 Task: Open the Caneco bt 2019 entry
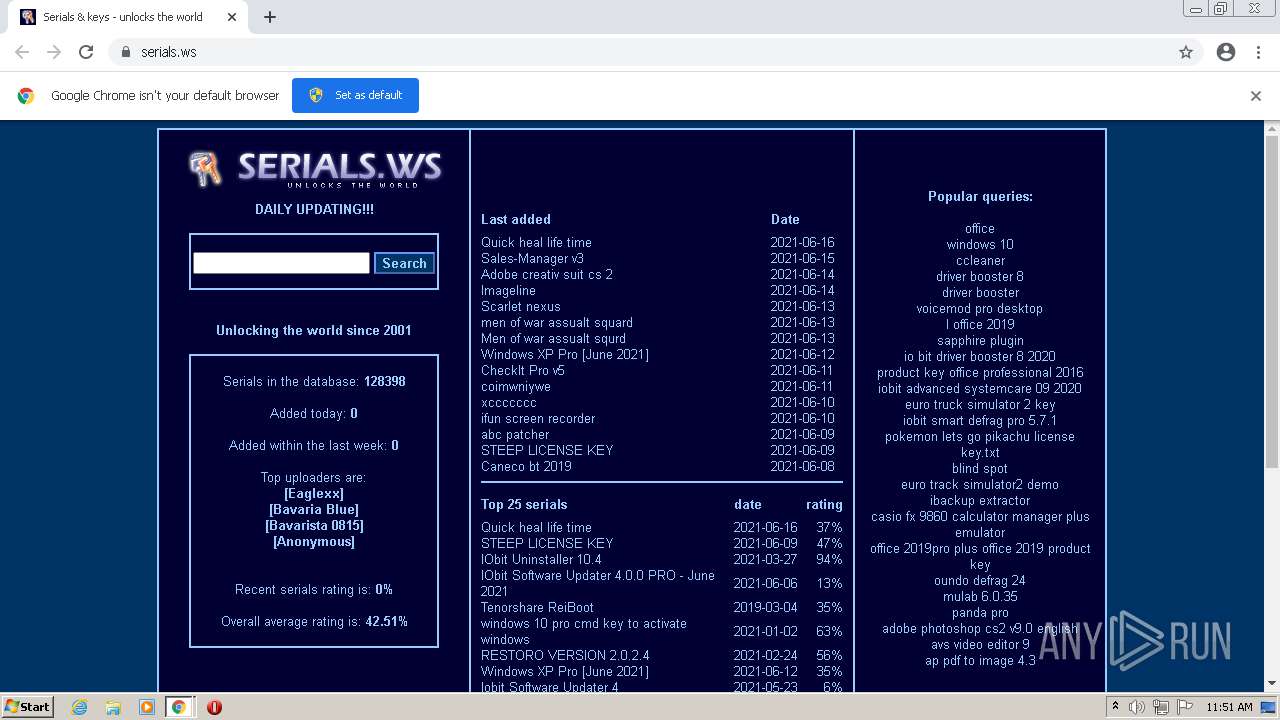pos(526,466)
